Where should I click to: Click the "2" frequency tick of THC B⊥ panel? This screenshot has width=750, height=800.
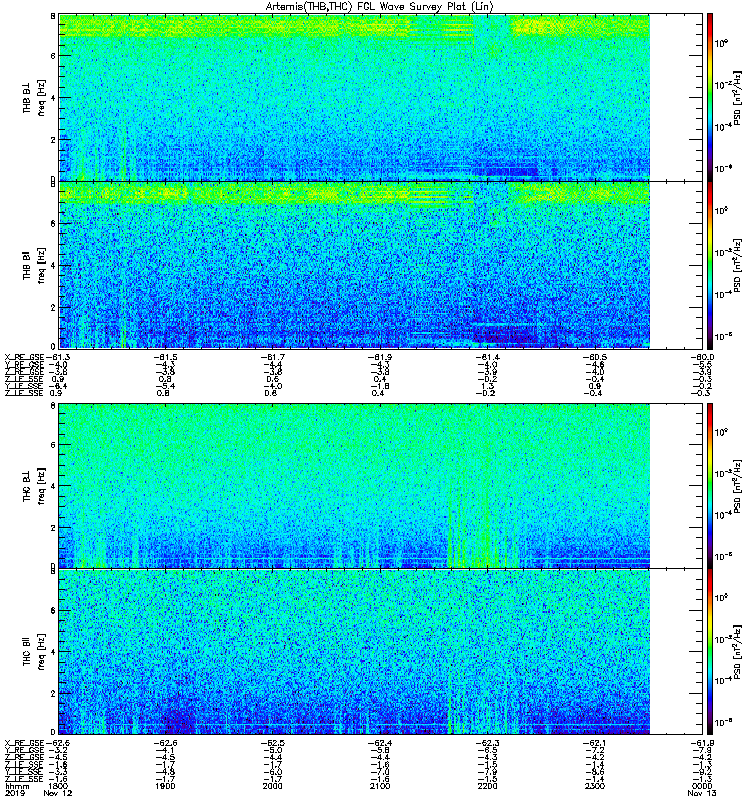click(53, 528)
